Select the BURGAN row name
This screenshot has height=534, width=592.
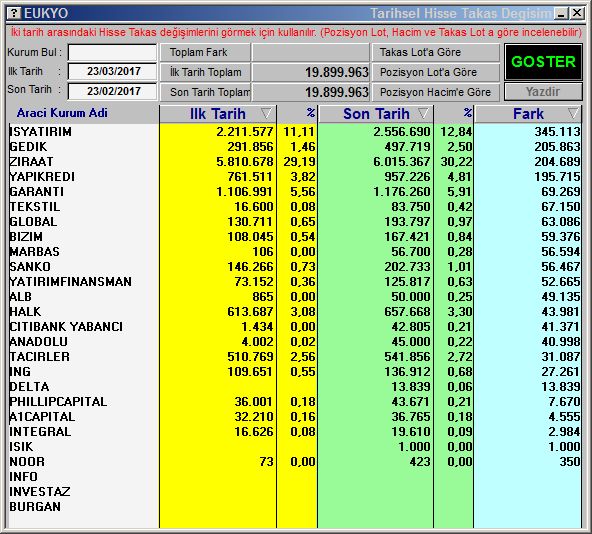[x=35, y=507]
